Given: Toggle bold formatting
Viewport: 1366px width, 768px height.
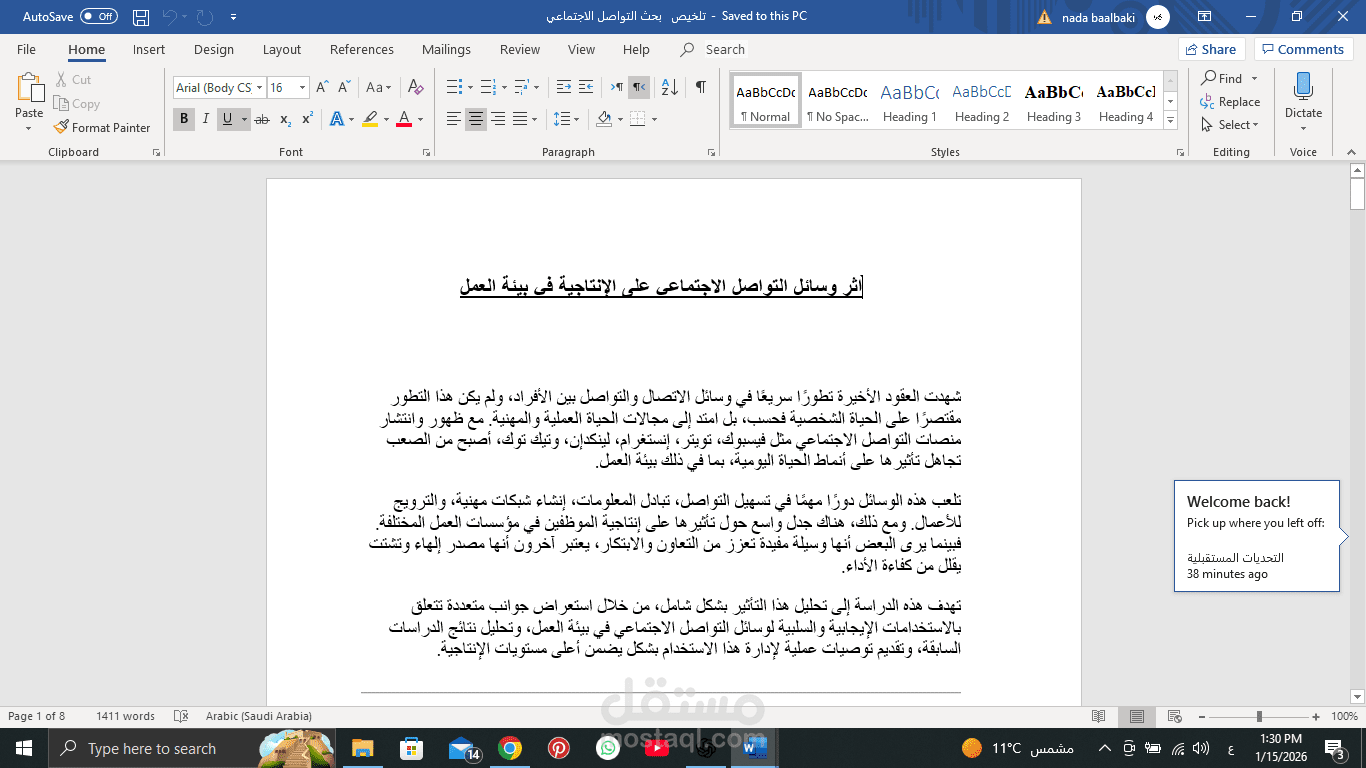Looking at the screenshot, I should (184, 119).
